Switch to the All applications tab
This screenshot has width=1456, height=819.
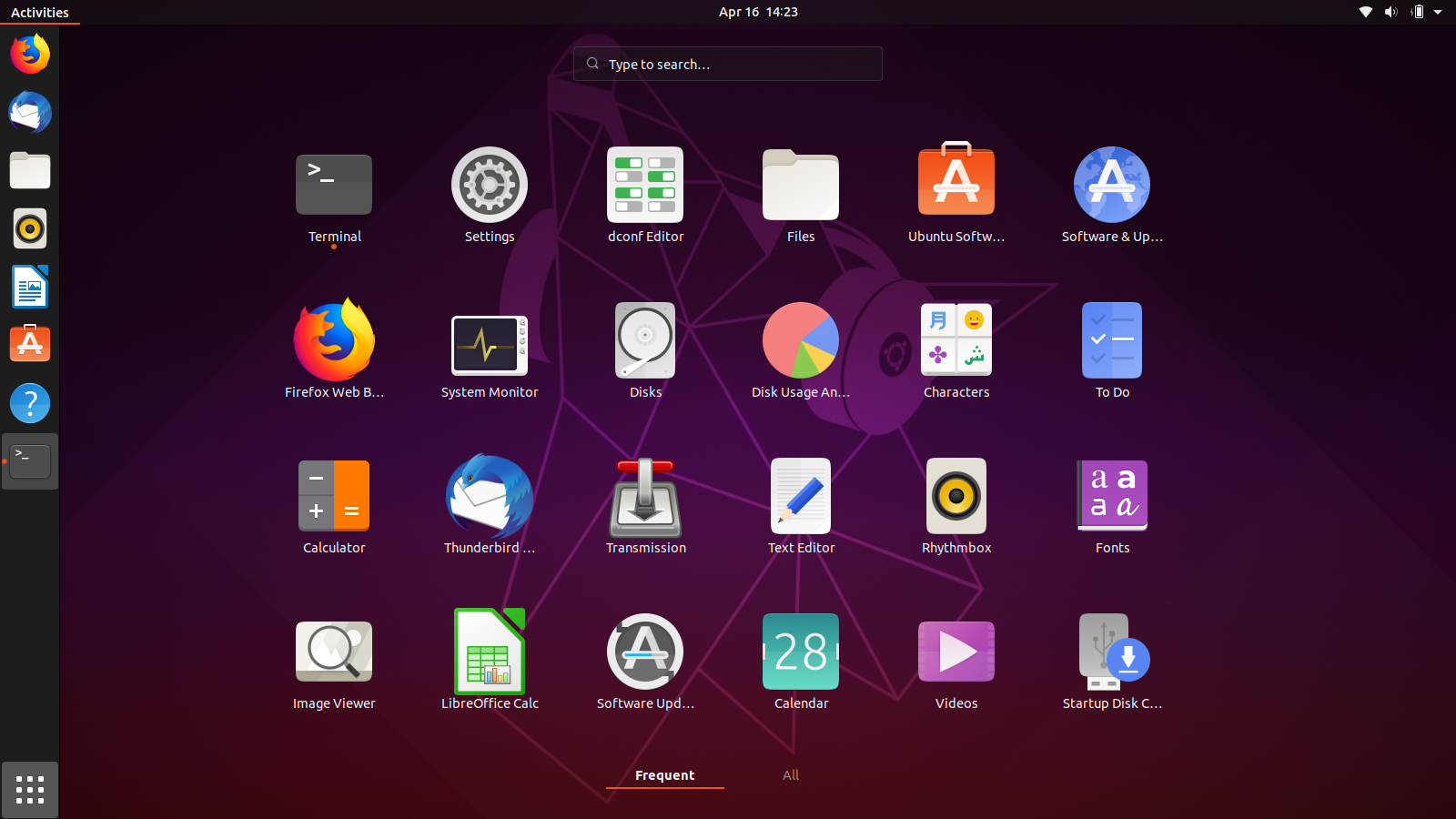(x=790, y=774)
